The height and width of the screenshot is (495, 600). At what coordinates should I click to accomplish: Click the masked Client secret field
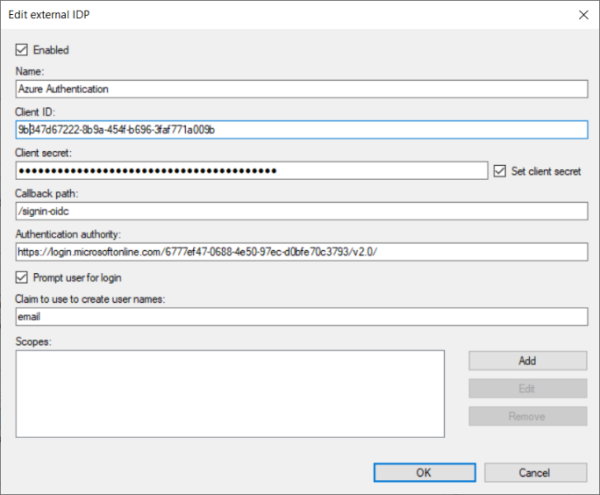tap(250, 171)
